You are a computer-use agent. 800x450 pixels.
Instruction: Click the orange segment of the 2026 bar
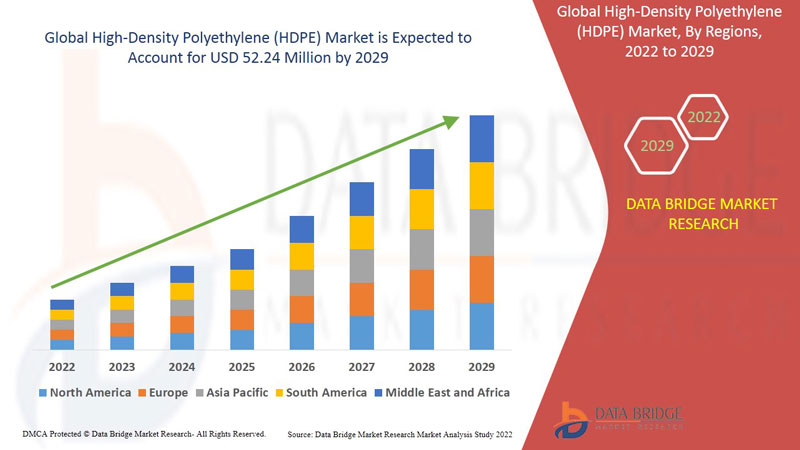(x=302, y=309)
